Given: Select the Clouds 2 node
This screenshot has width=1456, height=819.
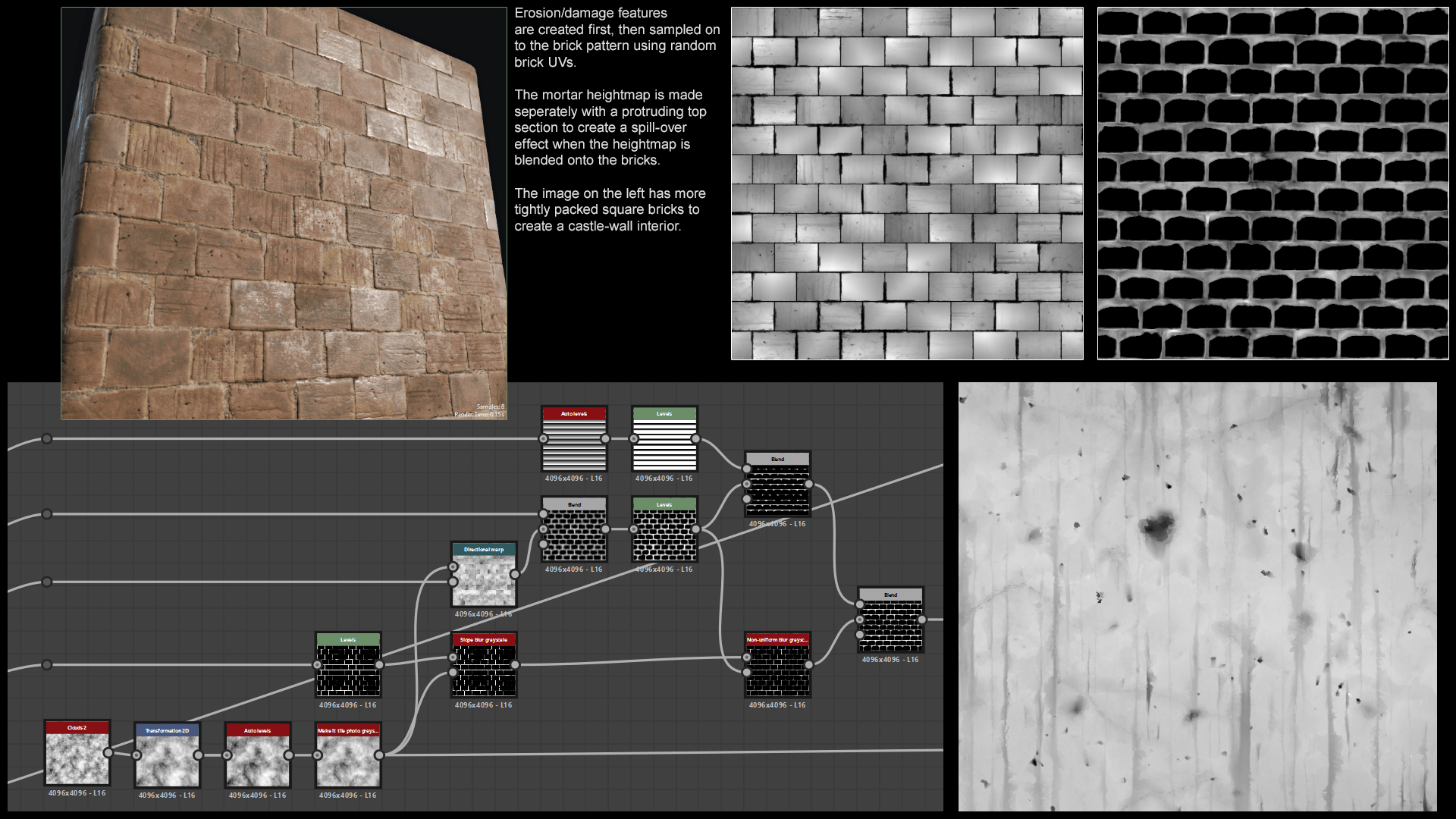Looking at the screenshot, I should tap(77, 752).
